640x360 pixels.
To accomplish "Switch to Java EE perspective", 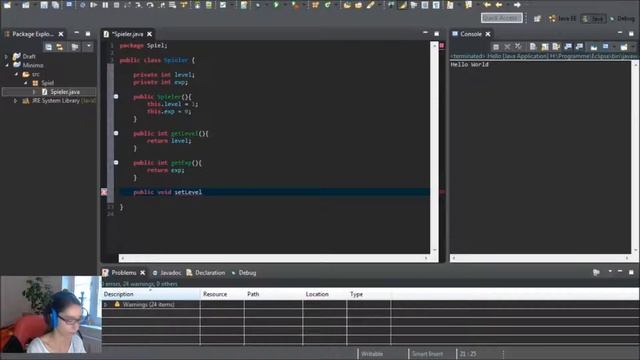I will 562,19.
